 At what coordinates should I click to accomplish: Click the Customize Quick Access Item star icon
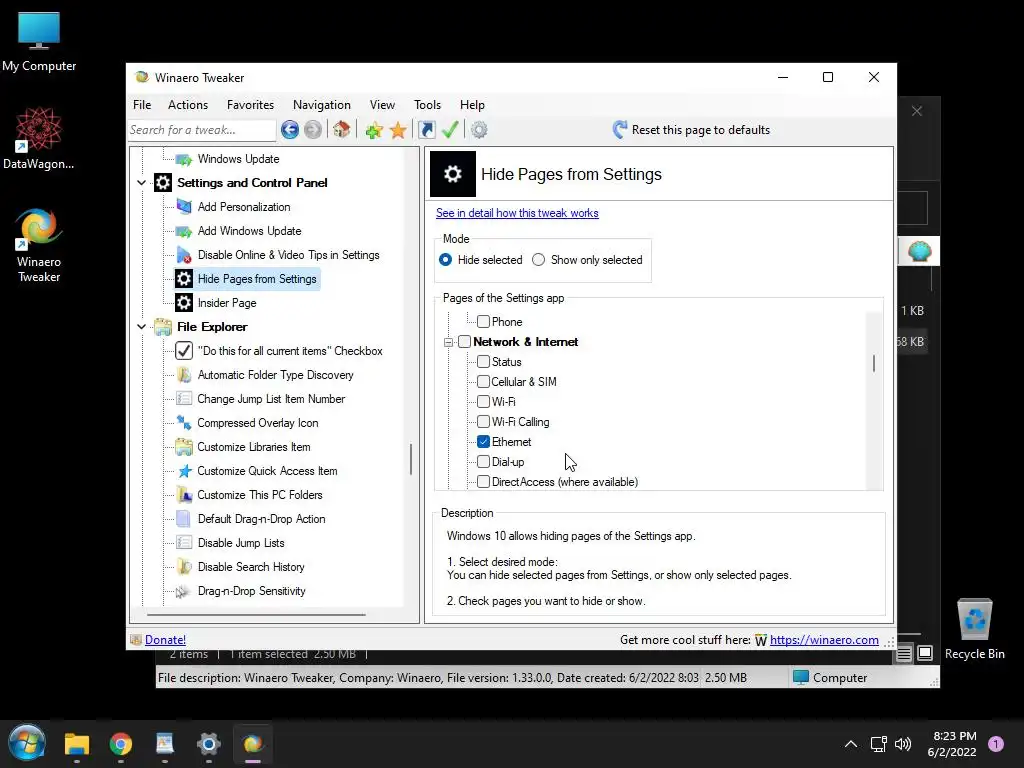coord(184,471)
